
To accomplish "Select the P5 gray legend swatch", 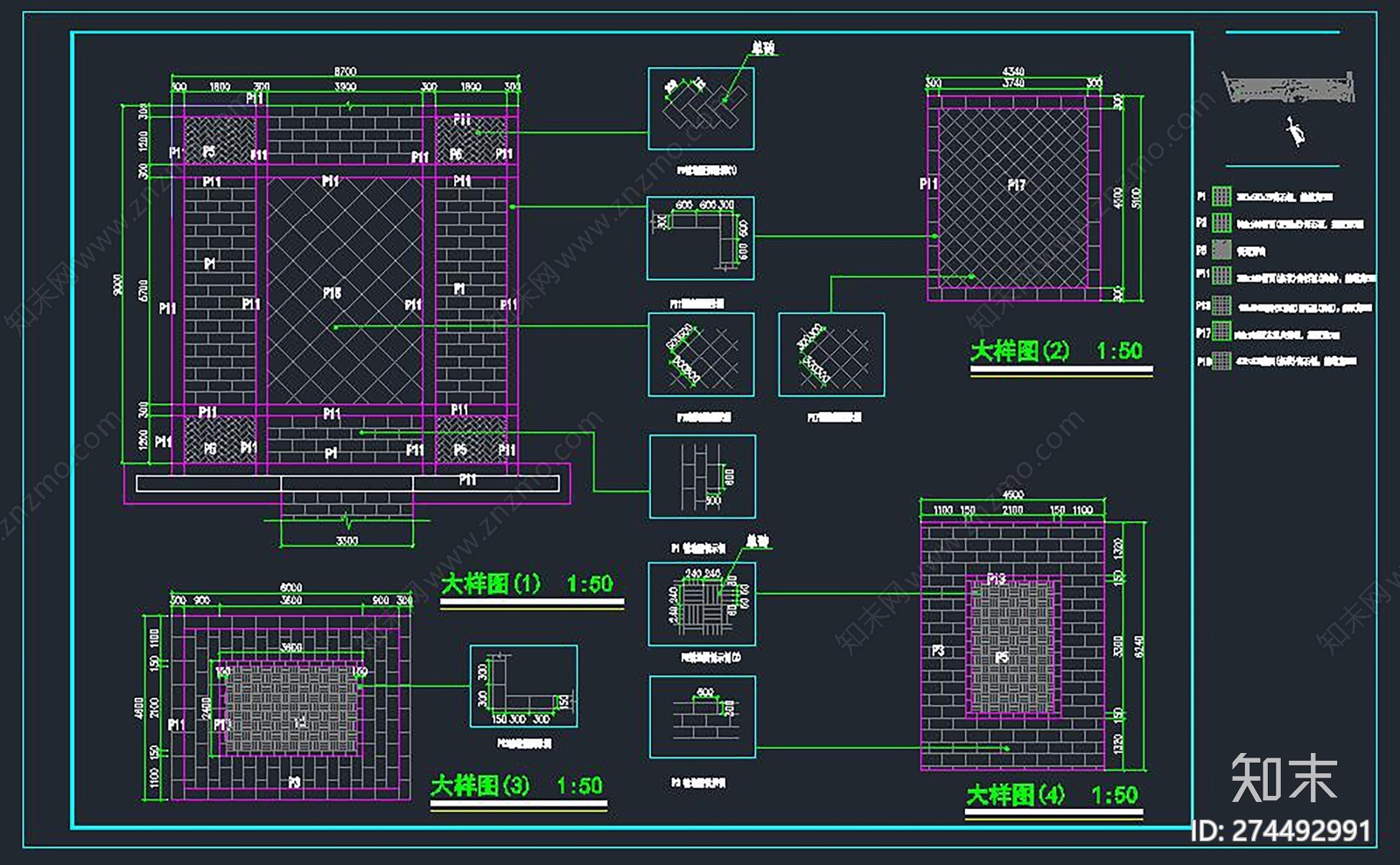I will [x=1221, y=250].
